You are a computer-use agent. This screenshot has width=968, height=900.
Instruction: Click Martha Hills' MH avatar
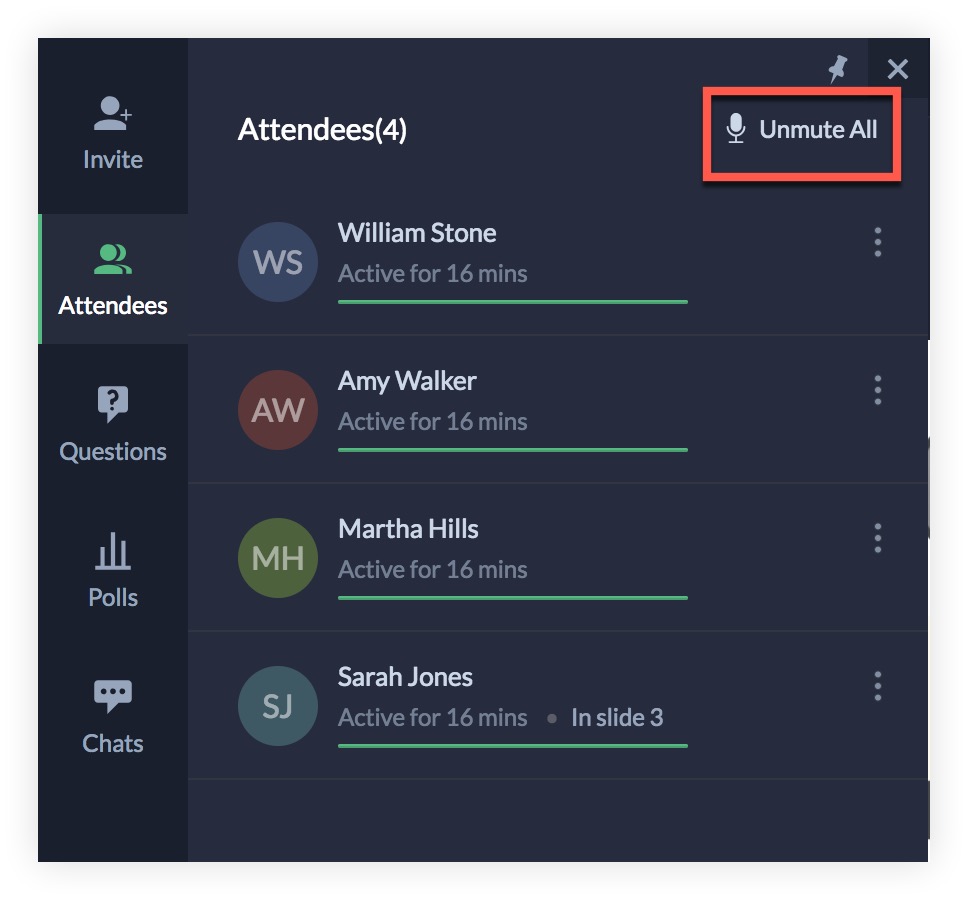[278, 557]
